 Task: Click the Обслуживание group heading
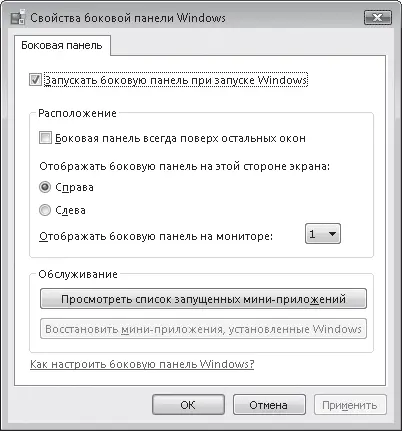[x=78, y=274]
